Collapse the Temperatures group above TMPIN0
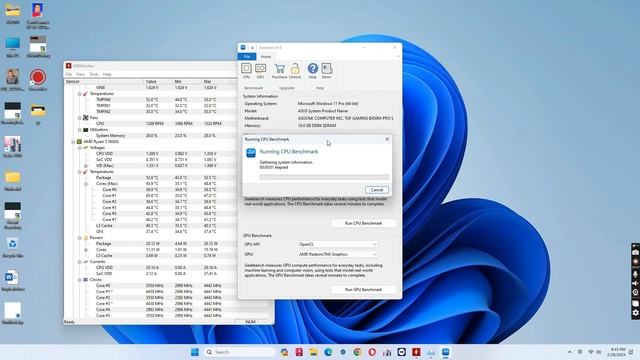Viewport: 640px width, 360px height. coord(80,94)
